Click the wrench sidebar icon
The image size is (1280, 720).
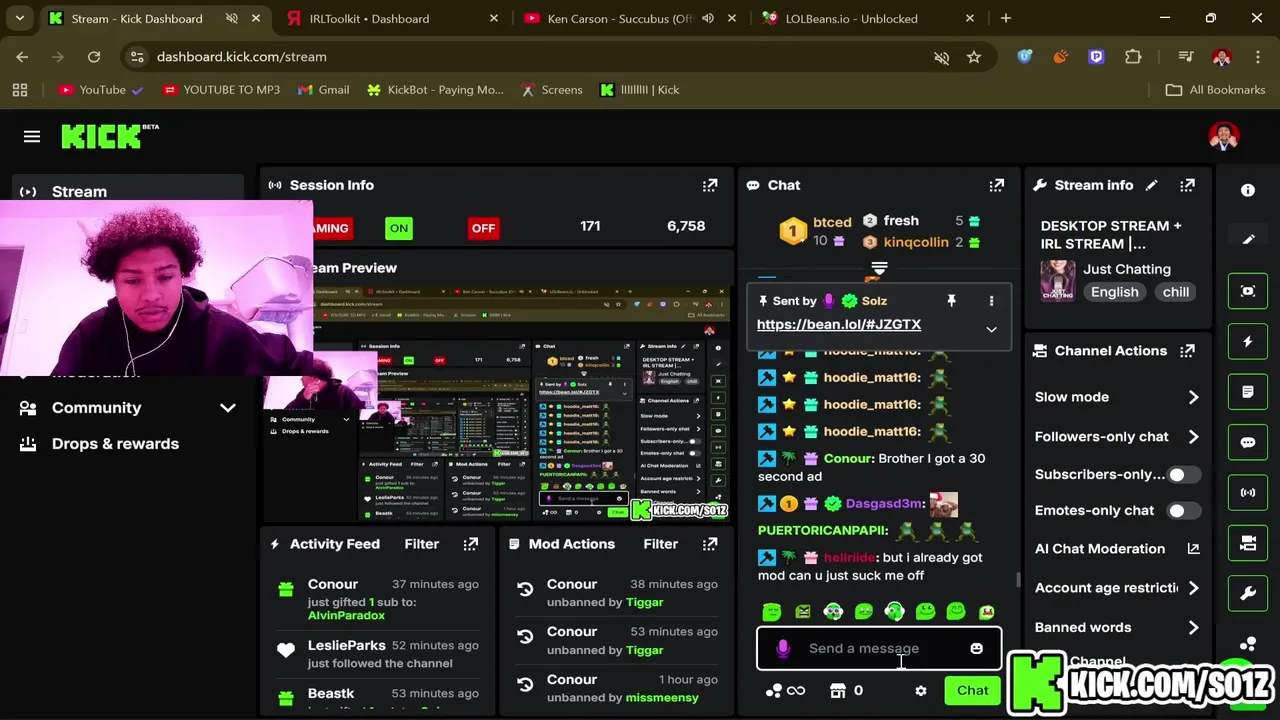point(1248,594)
